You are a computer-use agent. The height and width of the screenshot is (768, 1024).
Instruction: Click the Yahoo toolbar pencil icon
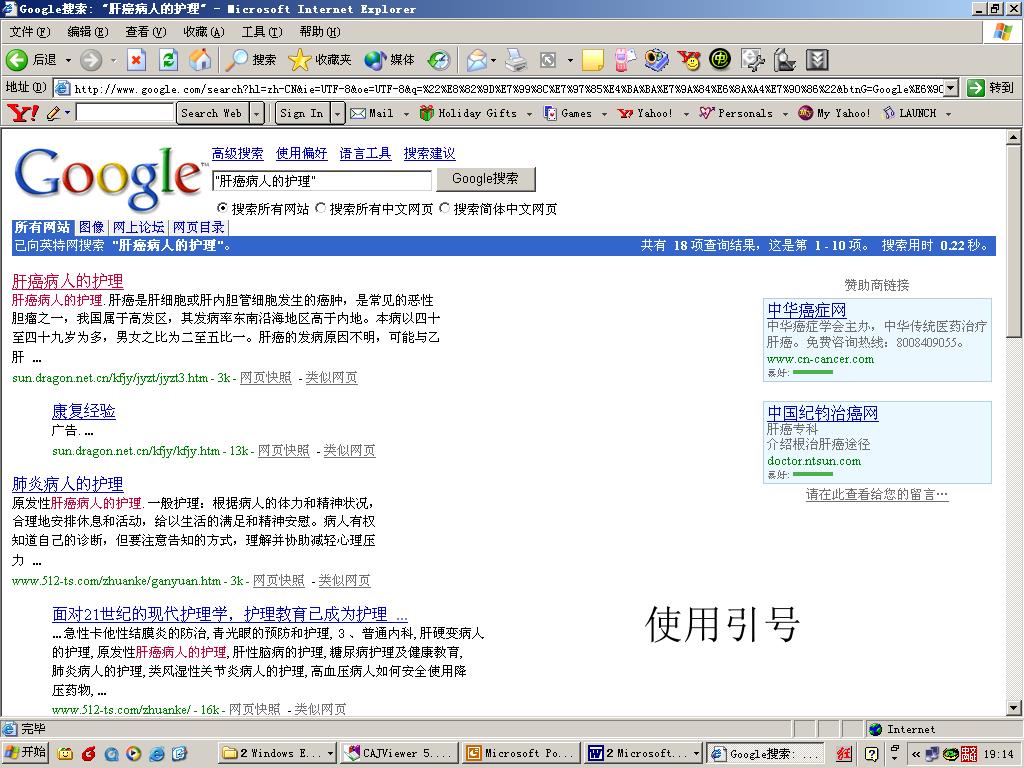click(x=54, y=113)
